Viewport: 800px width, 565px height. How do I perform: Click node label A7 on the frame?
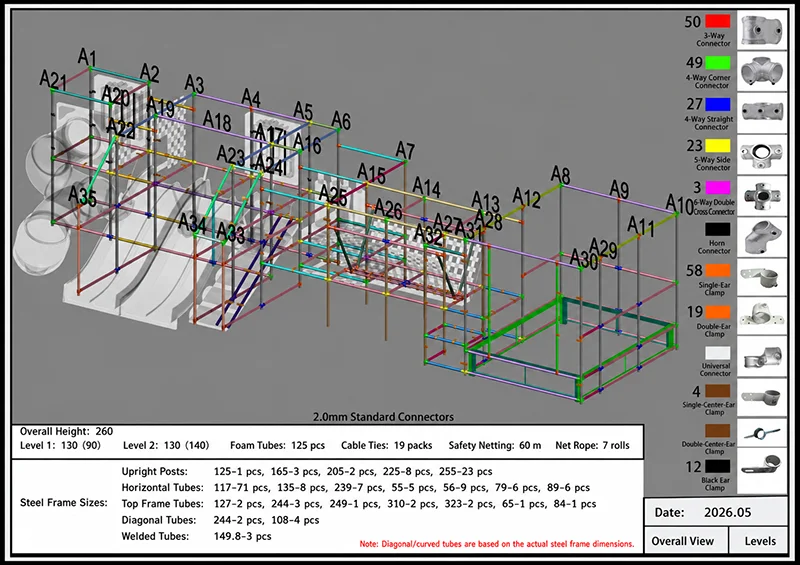(x=405, y=151)
